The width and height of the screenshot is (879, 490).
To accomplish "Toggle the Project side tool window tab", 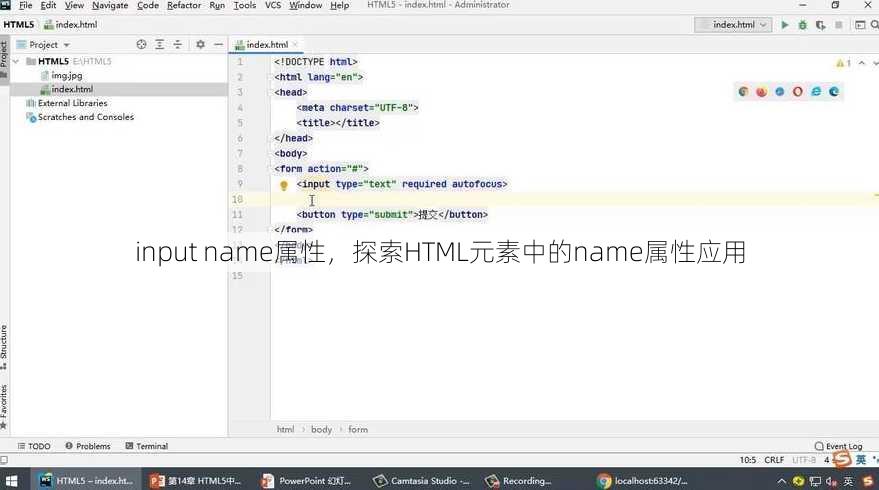I will coord(4,59).
